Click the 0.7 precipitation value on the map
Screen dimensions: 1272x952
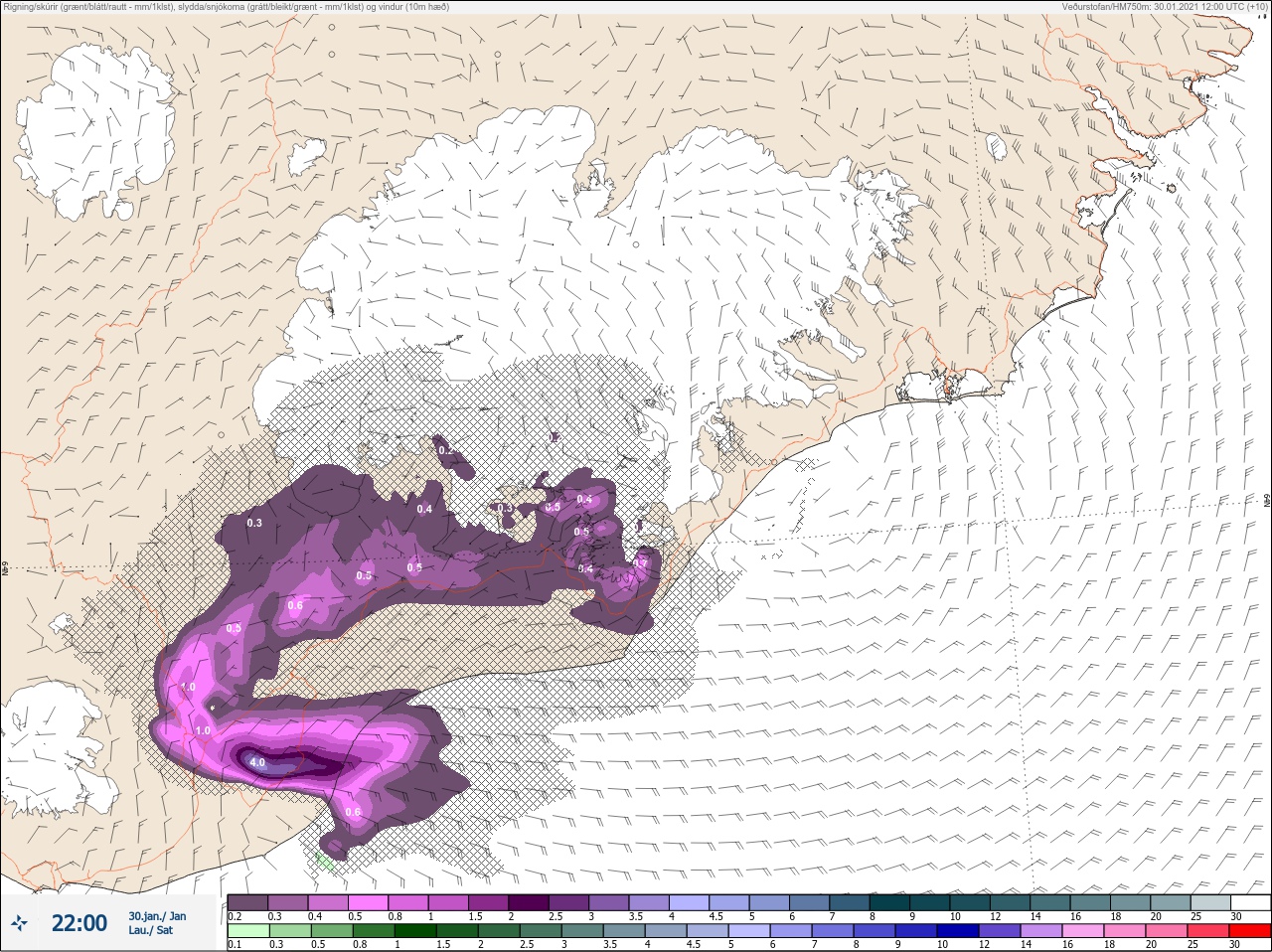point(641,562)
